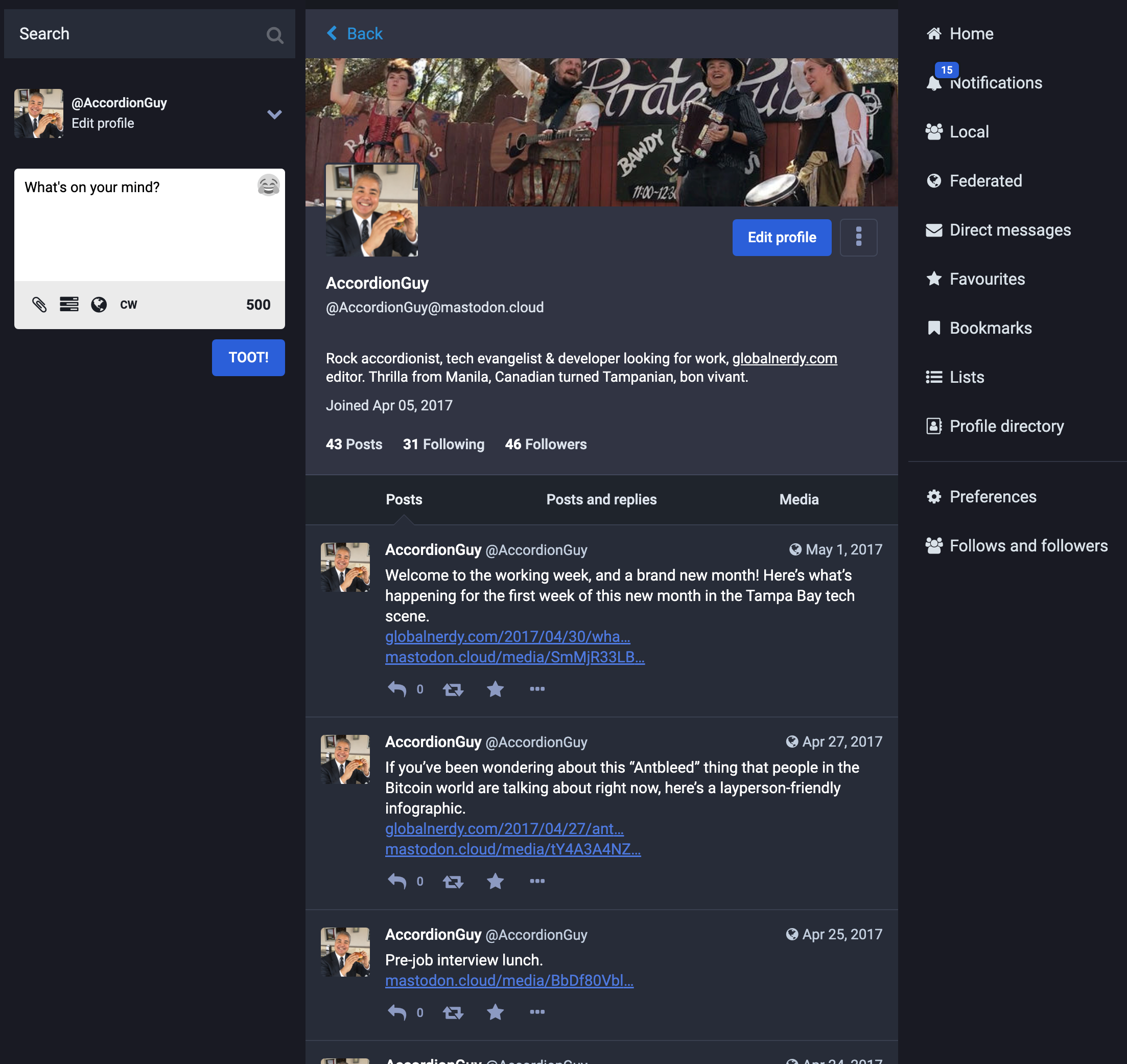Viewport: 1127px width, 1064px height.
Task: Go to Home timeline
Action: click(959, 33)
